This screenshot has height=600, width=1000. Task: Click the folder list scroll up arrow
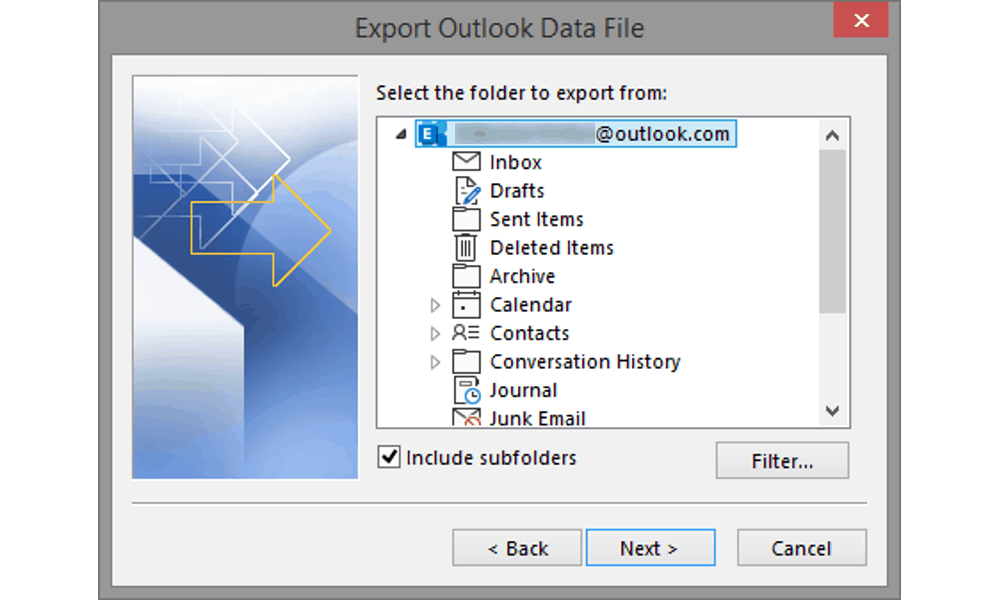pos(832,135)
